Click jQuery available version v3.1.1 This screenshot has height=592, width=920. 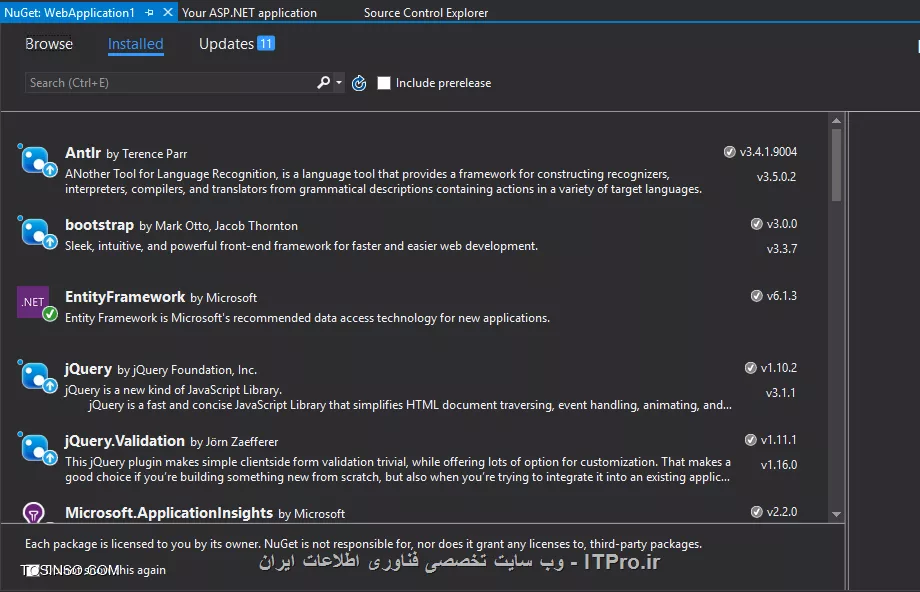point(780,393)
